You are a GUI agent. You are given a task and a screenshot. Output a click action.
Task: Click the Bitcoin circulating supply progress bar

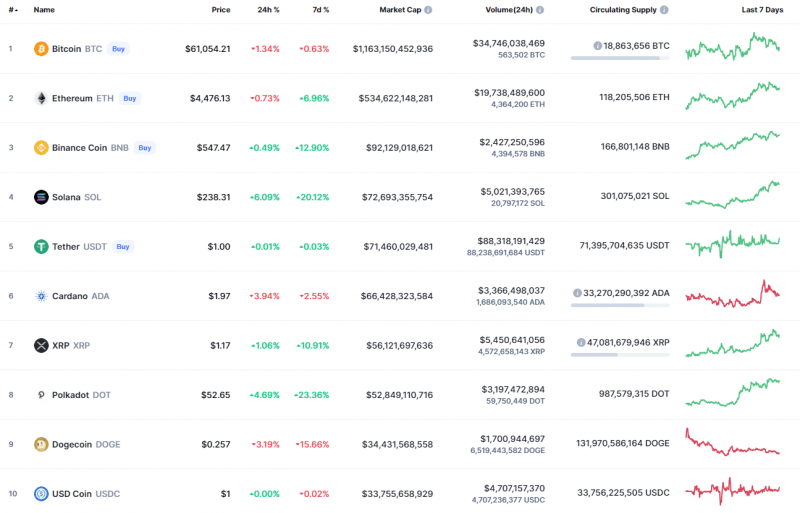click(620, 58)
